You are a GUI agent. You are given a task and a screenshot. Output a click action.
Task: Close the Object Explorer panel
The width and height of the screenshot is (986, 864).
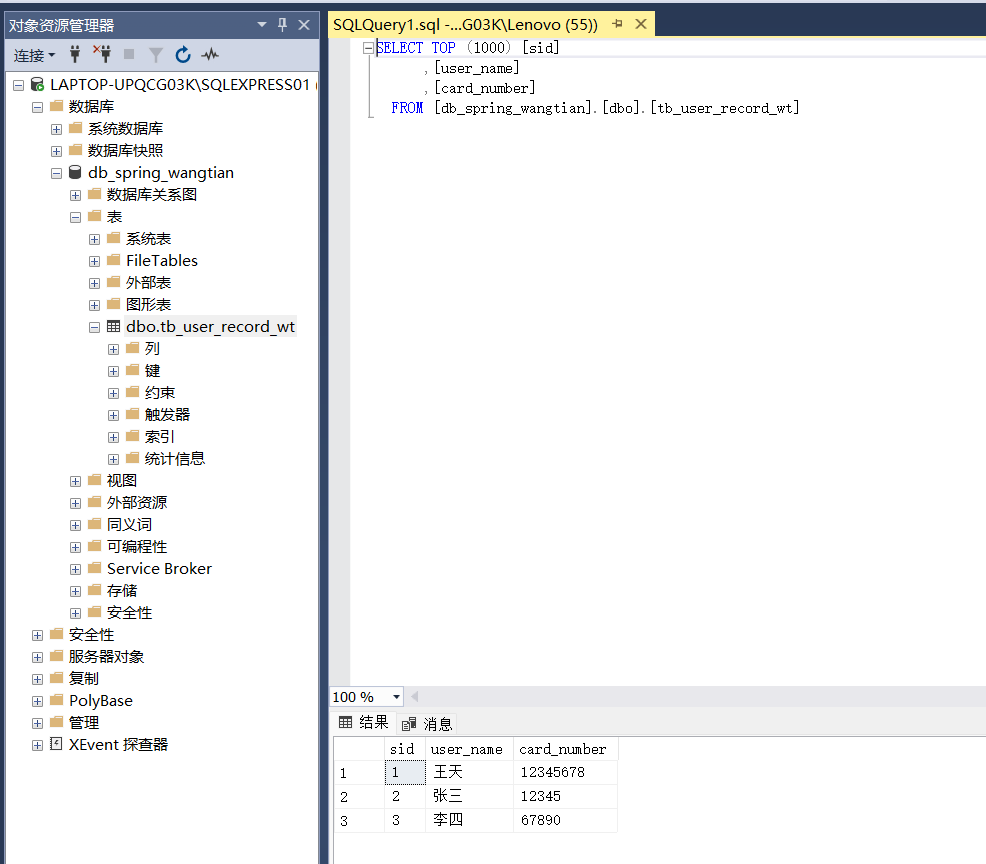click(304, 25)
